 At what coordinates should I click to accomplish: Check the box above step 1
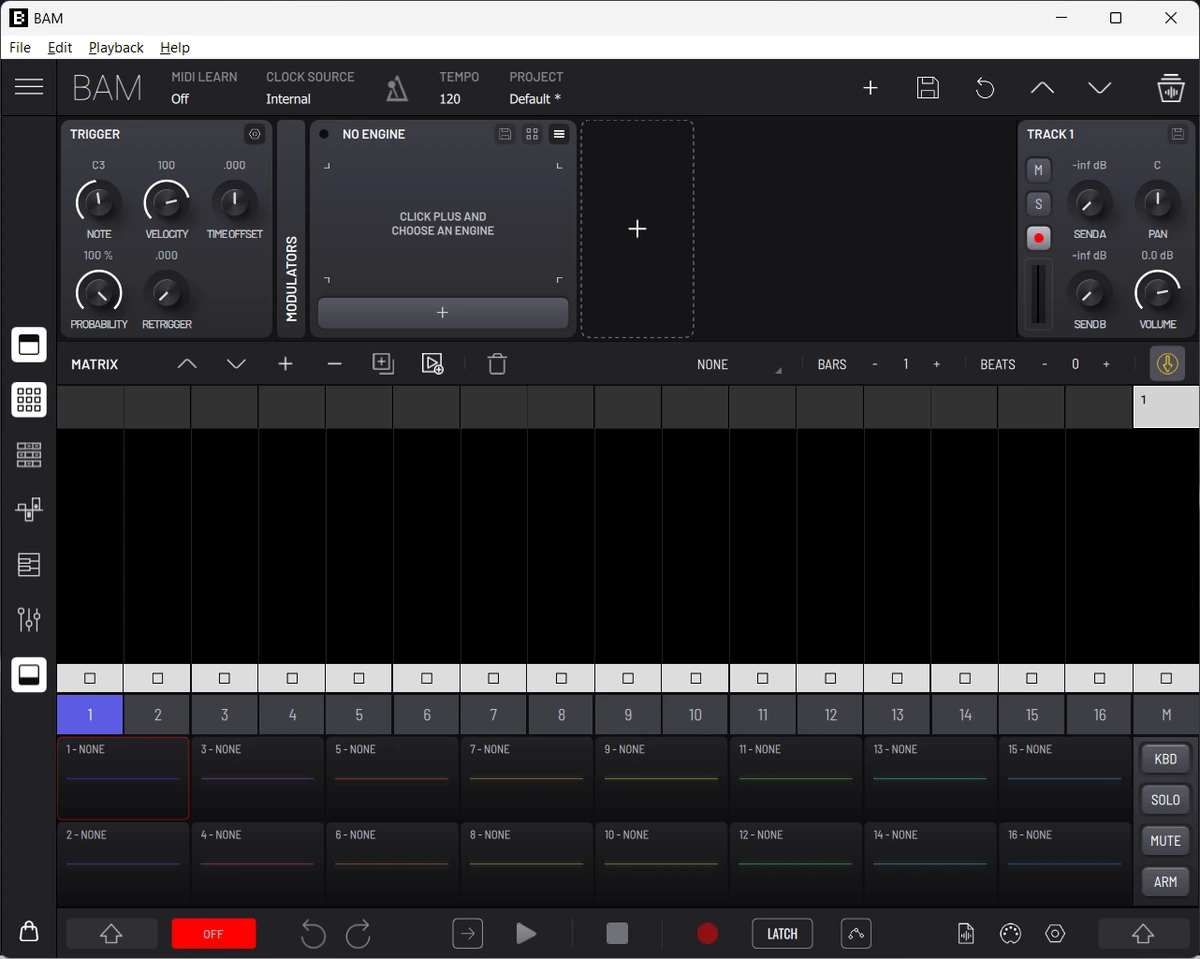pyautogui.click(x=90, y=678)
